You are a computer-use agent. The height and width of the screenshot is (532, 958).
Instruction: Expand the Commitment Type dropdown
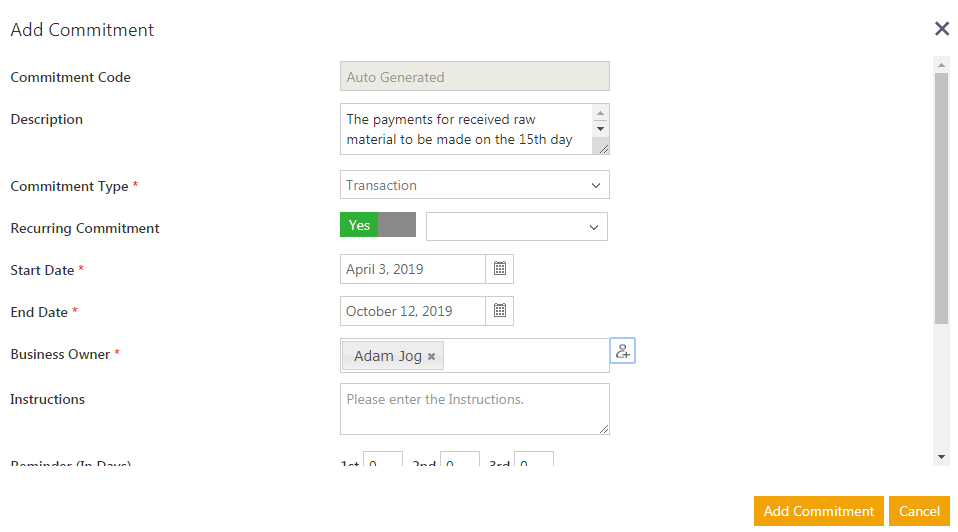coord(475,184)
